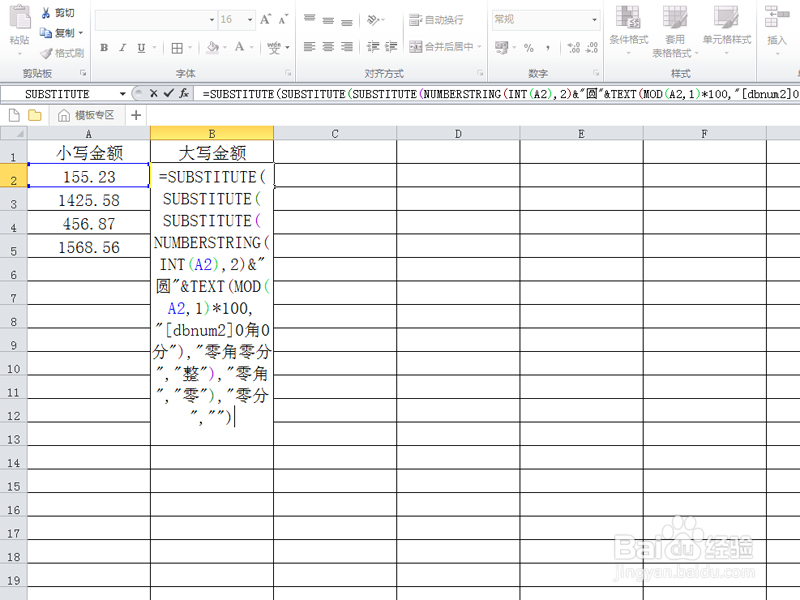
Task: Apply comma thousands separator style
Action: (x=547, y=47)
